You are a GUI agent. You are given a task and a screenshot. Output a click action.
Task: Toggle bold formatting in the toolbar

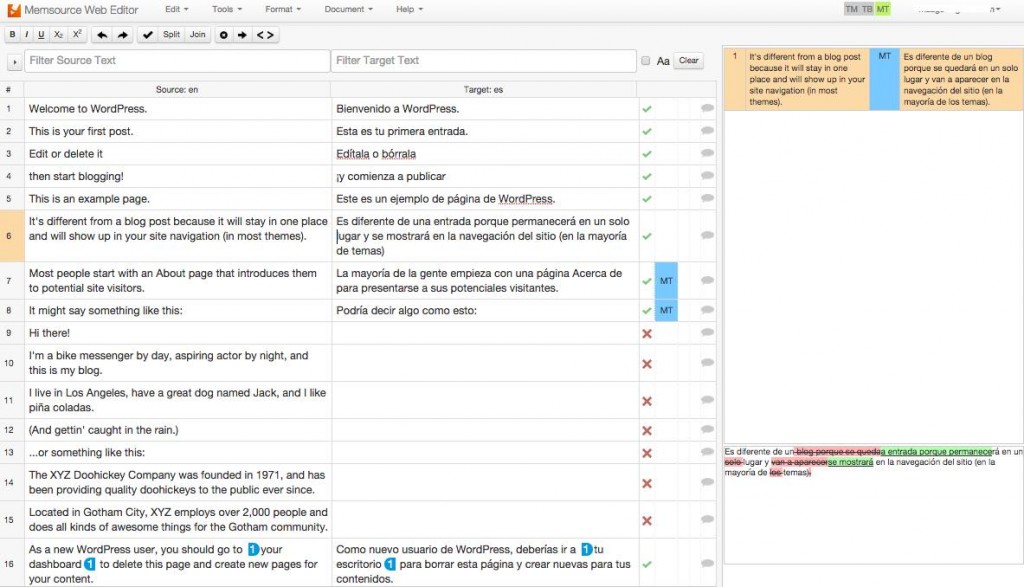click(12, 35)
